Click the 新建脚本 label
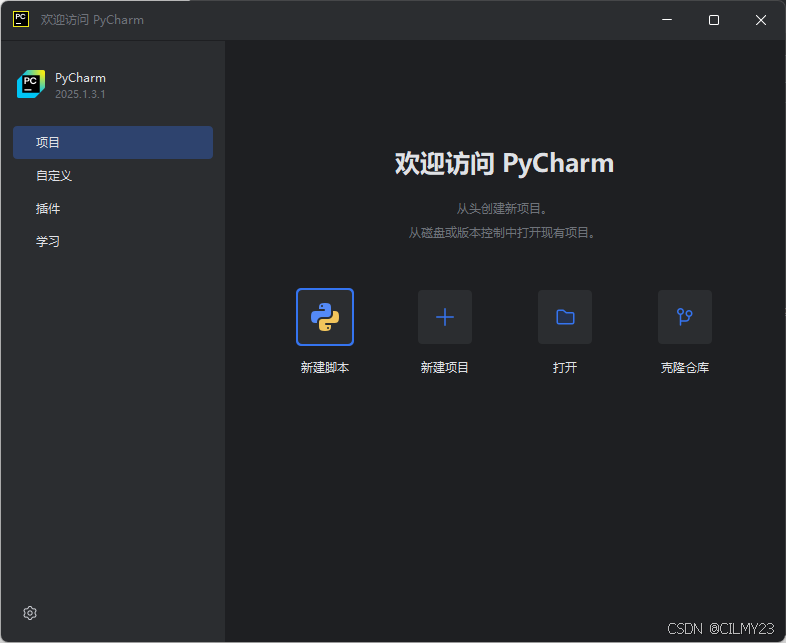786x643 pixels. tap(325, 368)
